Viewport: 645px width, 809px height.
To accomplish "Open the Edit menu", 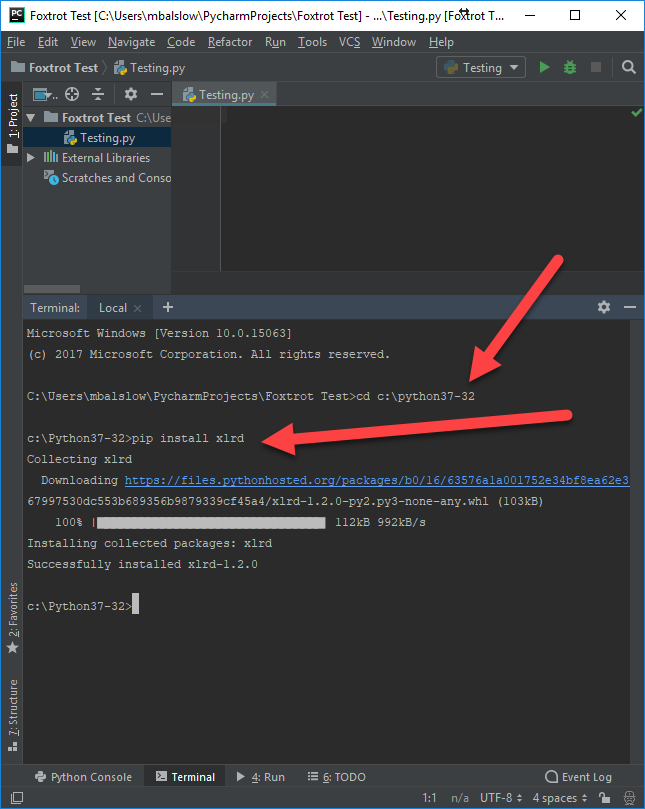I will pyautogui.click(x=47, y=42).
